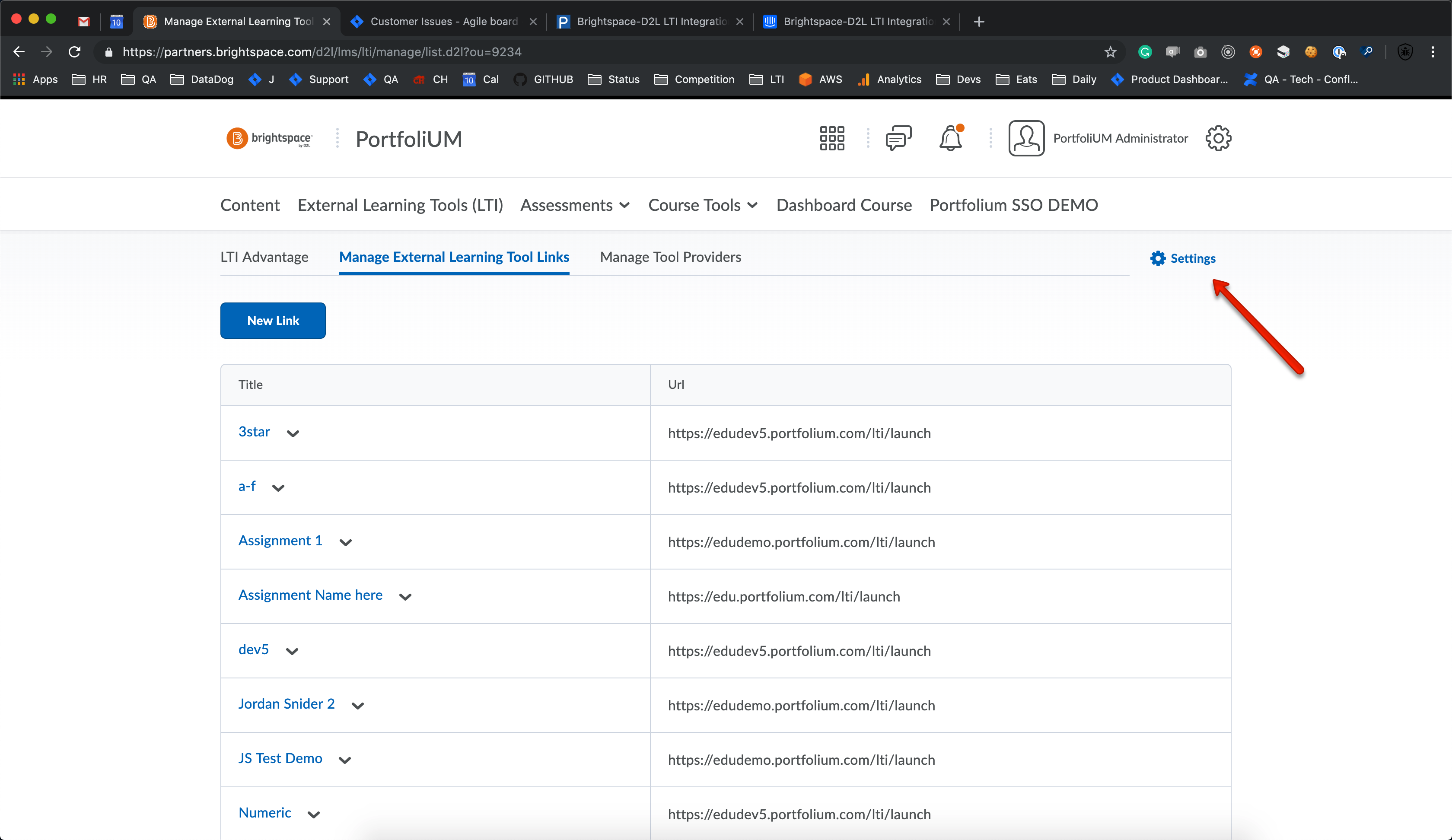
Task: Click the New Link button
Action: tap(273, 320)
